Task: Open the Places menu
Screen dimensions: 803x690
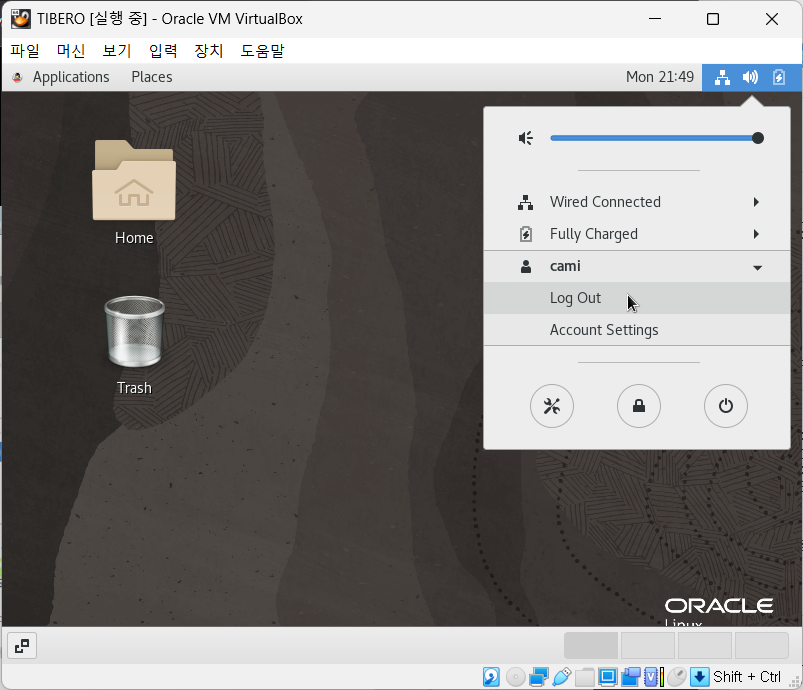Action: tap(152, 77)
